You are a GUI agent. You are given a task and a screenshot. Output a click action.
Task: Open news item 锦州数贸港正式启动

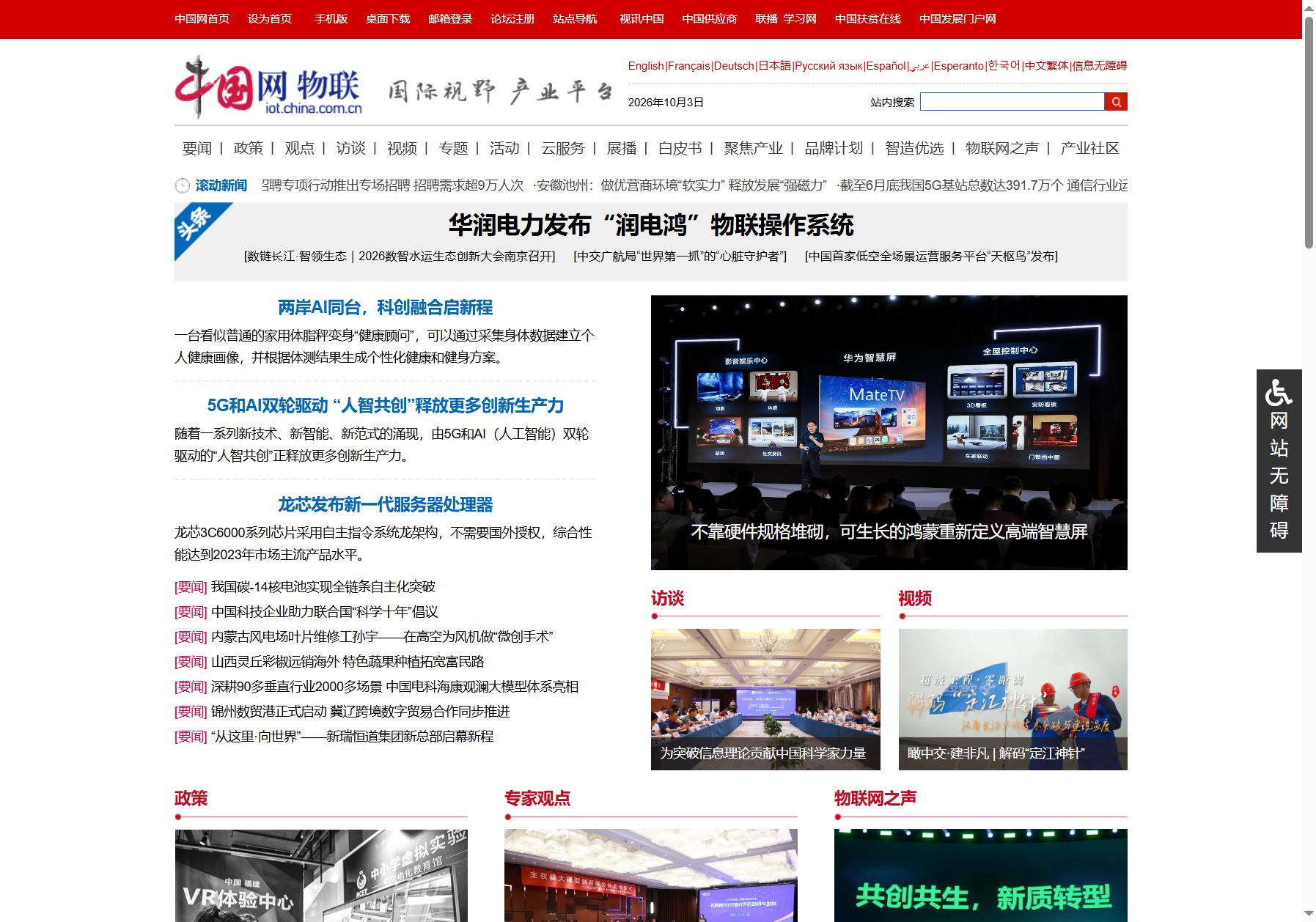pyautogui.click(x=360, y=712)
